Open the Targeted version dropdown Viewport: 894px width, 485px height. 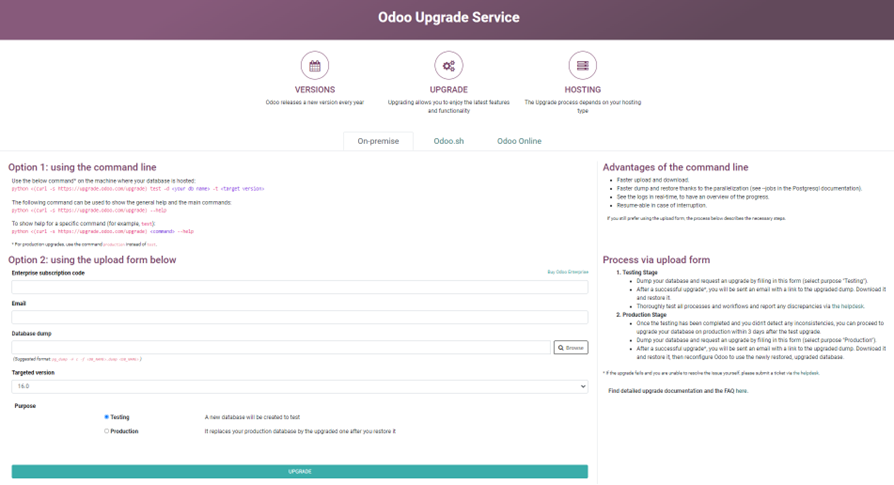click(300, 386)
